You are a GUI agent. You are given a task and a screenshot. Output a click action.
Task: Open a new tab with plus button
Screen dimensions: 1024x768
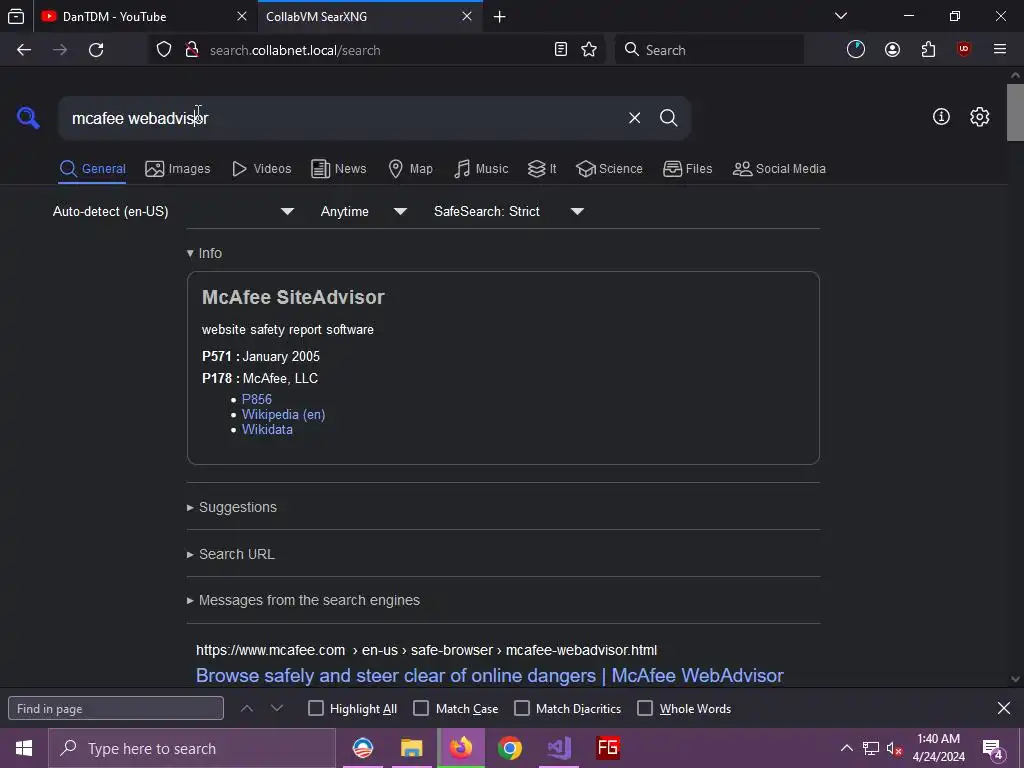[x=500, y=16]
